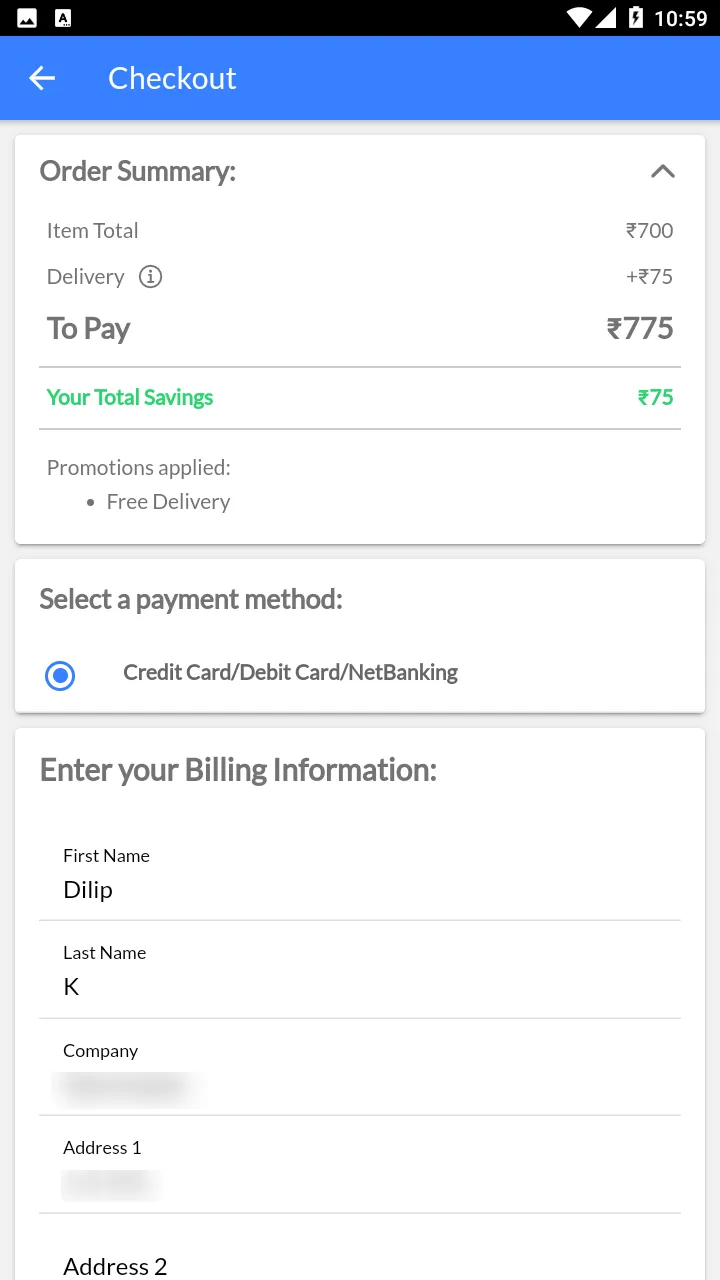Tap the cellular signal icon in the status bar

(606, 18)
